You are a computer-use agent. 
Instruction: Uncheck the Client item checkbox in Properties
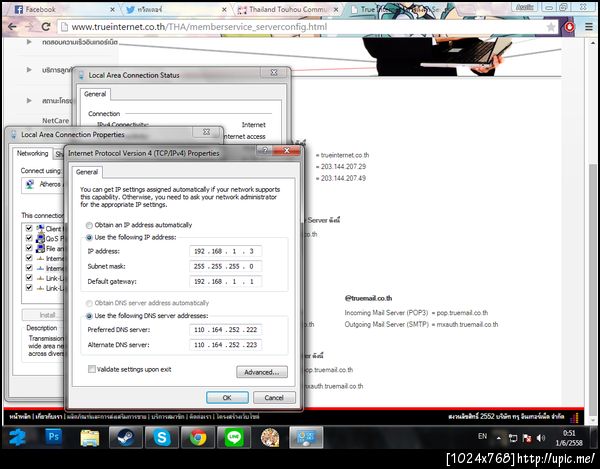(x=29, y=228)
